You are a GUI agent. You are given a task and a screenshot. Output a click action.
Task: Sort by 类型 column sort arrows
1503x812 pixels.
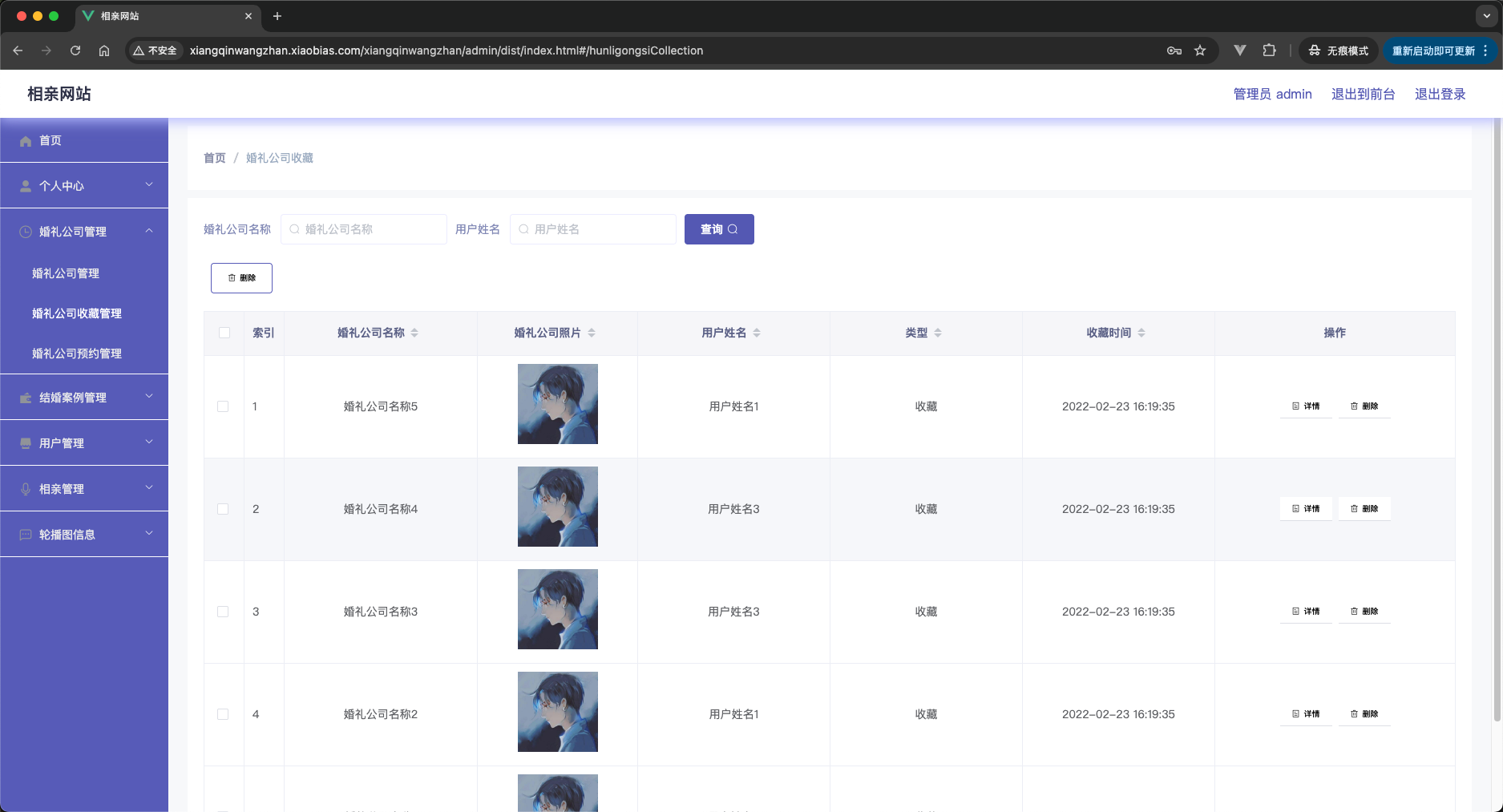(938, 333)
